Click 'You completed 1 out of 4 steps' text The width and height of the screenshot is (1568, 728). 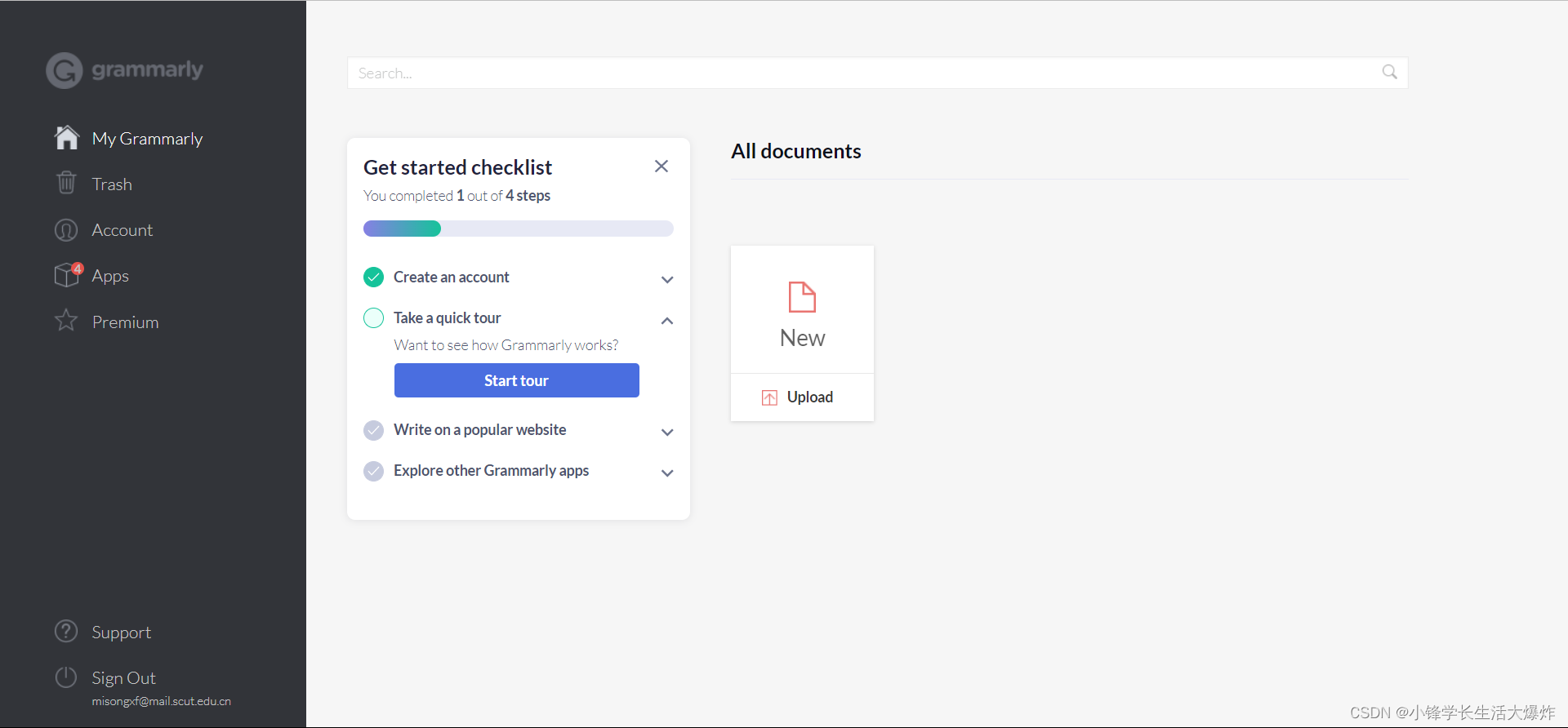tap(457, 196)
